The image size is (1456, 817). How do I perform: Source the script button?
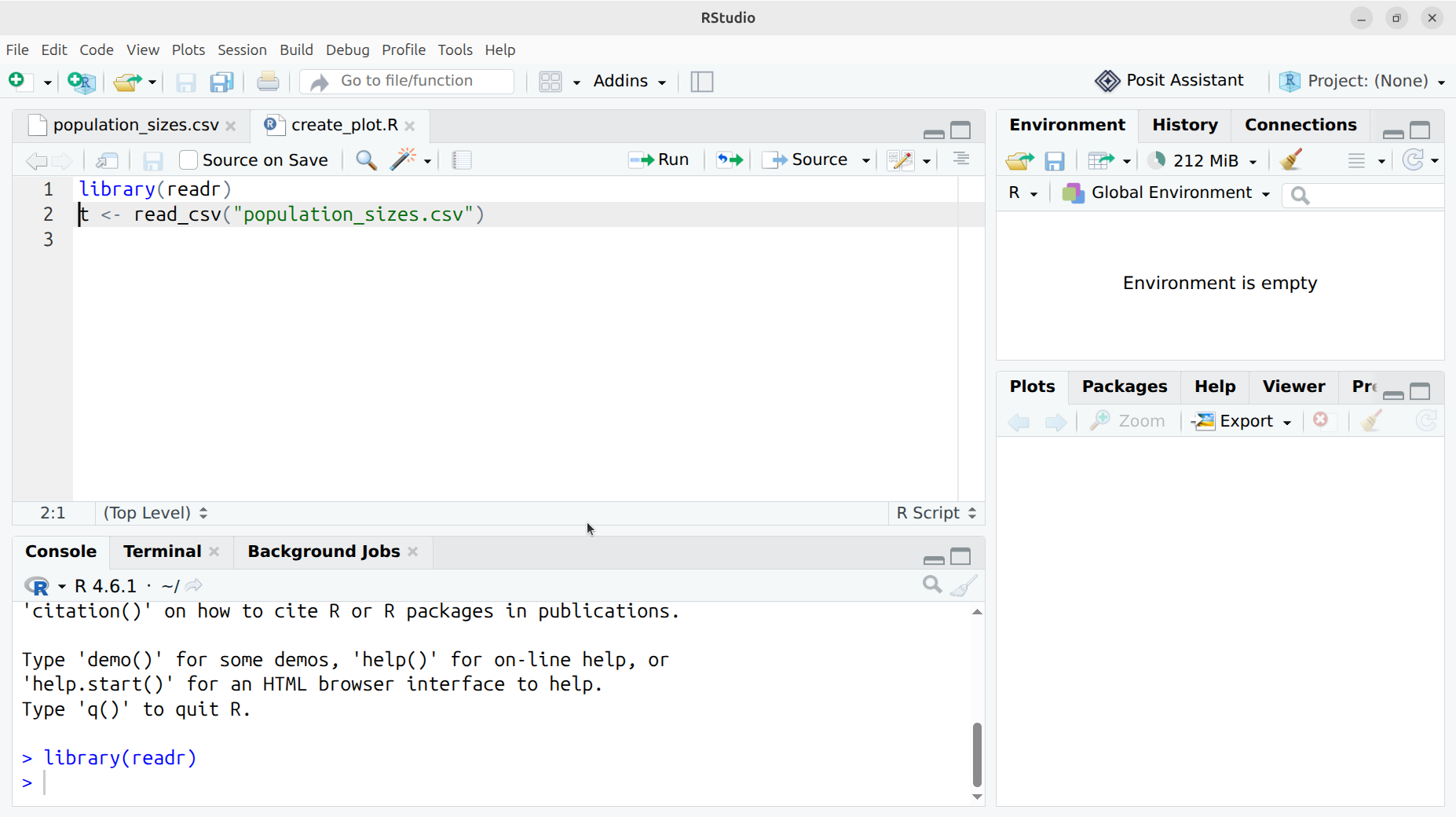tap(805, 160)
